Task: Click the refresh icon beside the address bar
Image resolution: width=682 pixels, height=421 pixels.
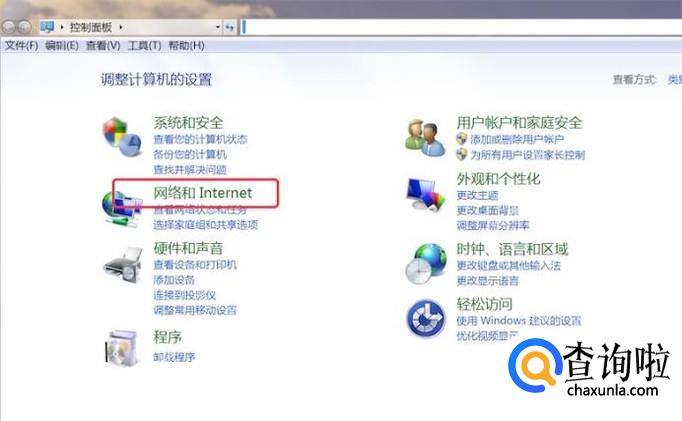Action: [x=230, y=27]
